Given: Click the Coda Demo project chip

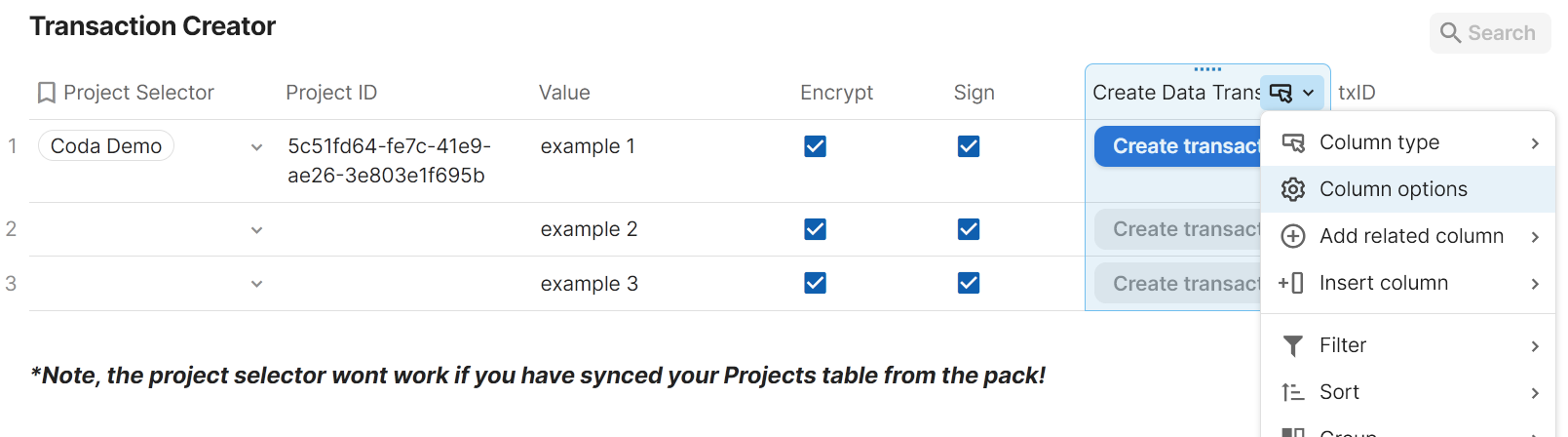Looking at the screenshot, I should coord(106,146).
